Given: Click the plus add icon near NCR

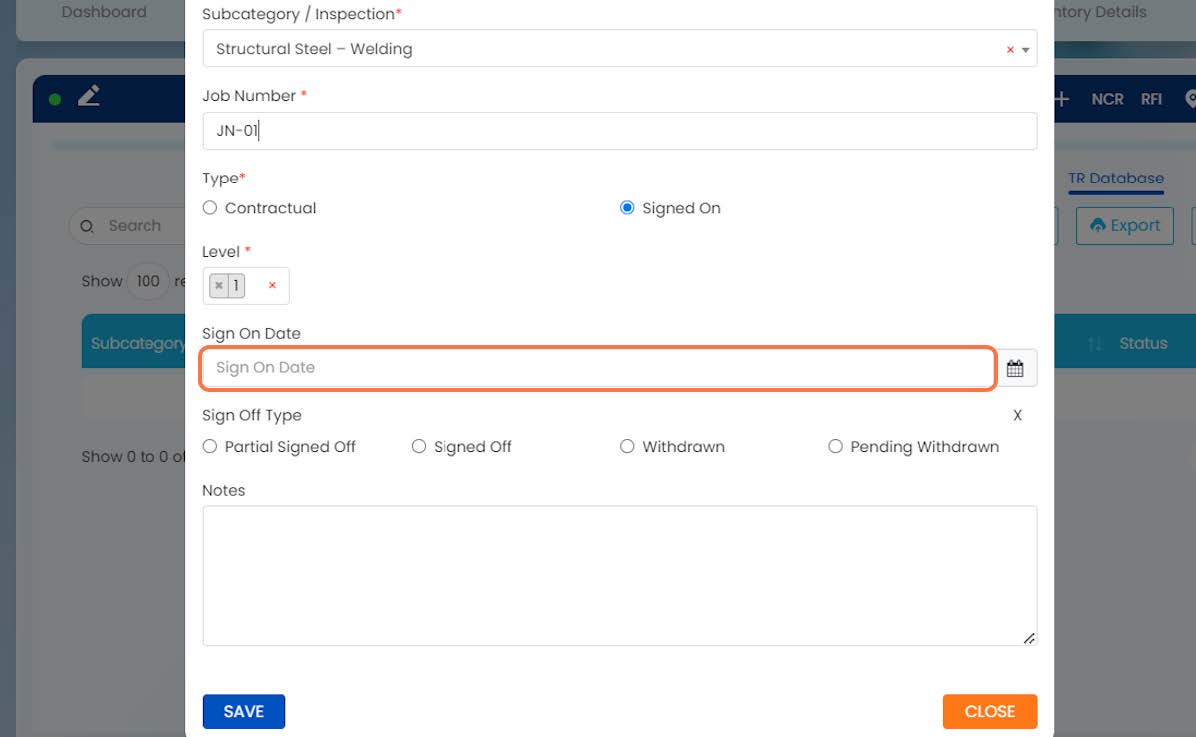Looking at the screenshot, I should (x=1061, y=98).
